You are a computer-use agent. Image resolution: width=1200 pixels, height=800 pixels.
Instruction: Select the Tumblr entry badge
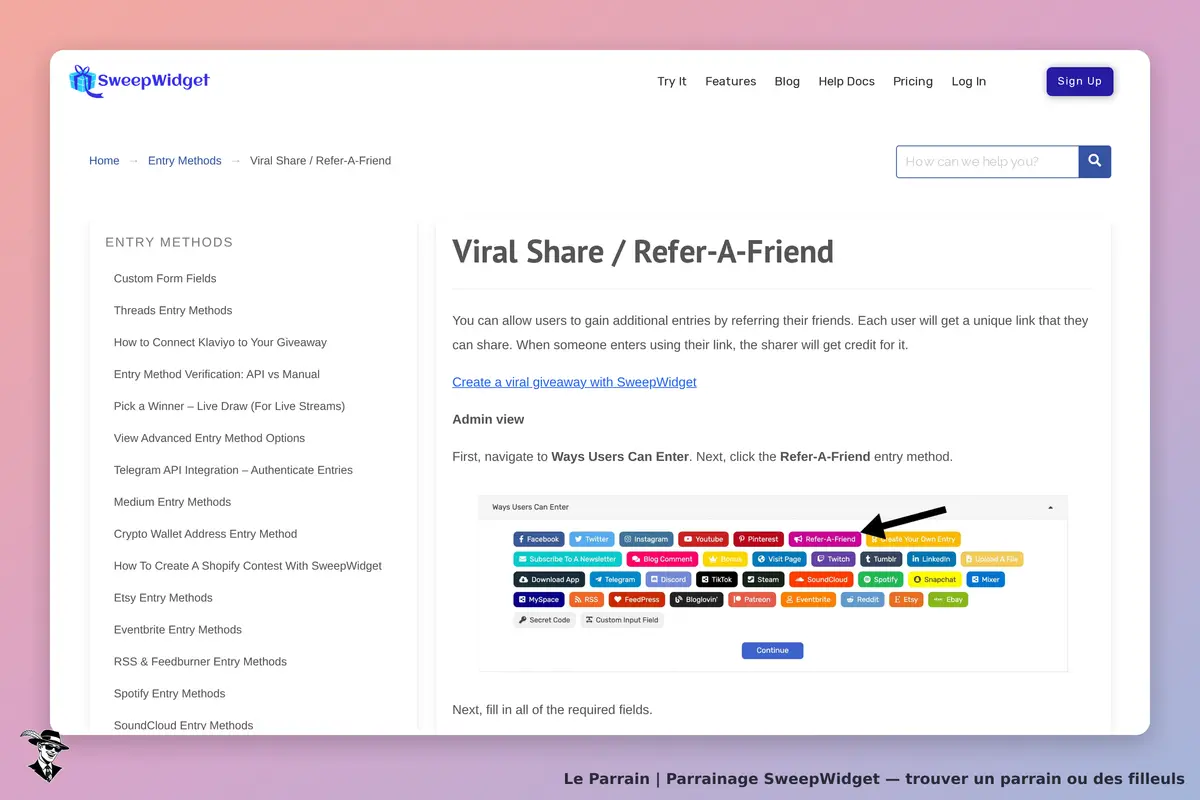coord(882,559)
